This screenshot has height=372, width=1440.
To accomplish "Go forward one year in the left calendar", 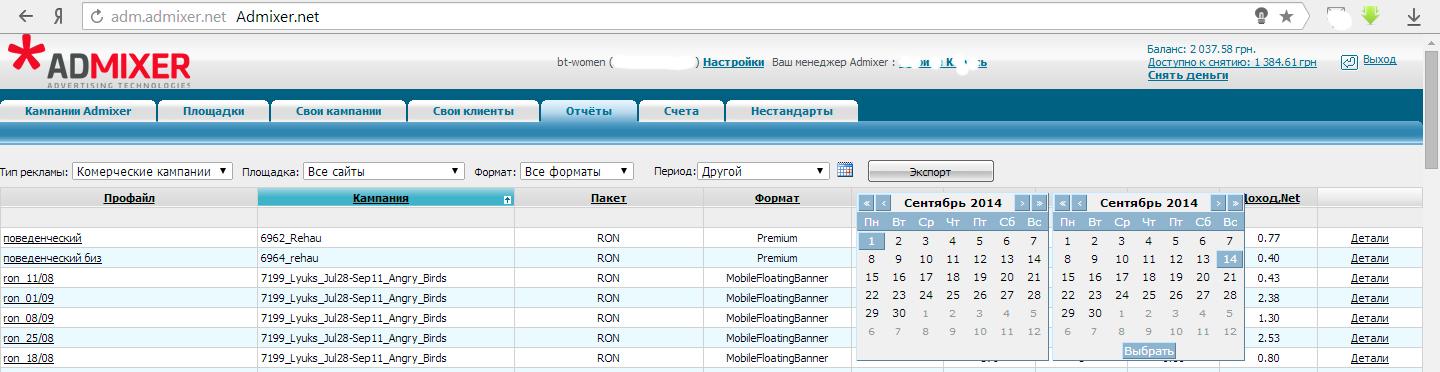I will (x=1039, y=203).
